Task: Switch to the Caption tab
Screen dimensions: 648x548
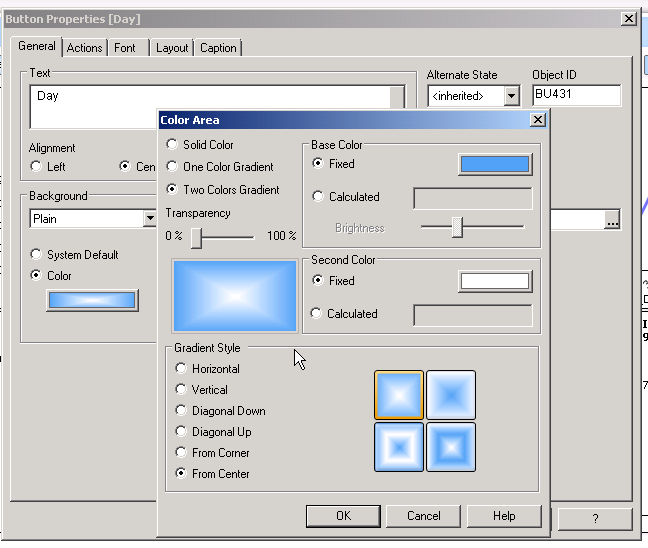Action: [218, 48]
